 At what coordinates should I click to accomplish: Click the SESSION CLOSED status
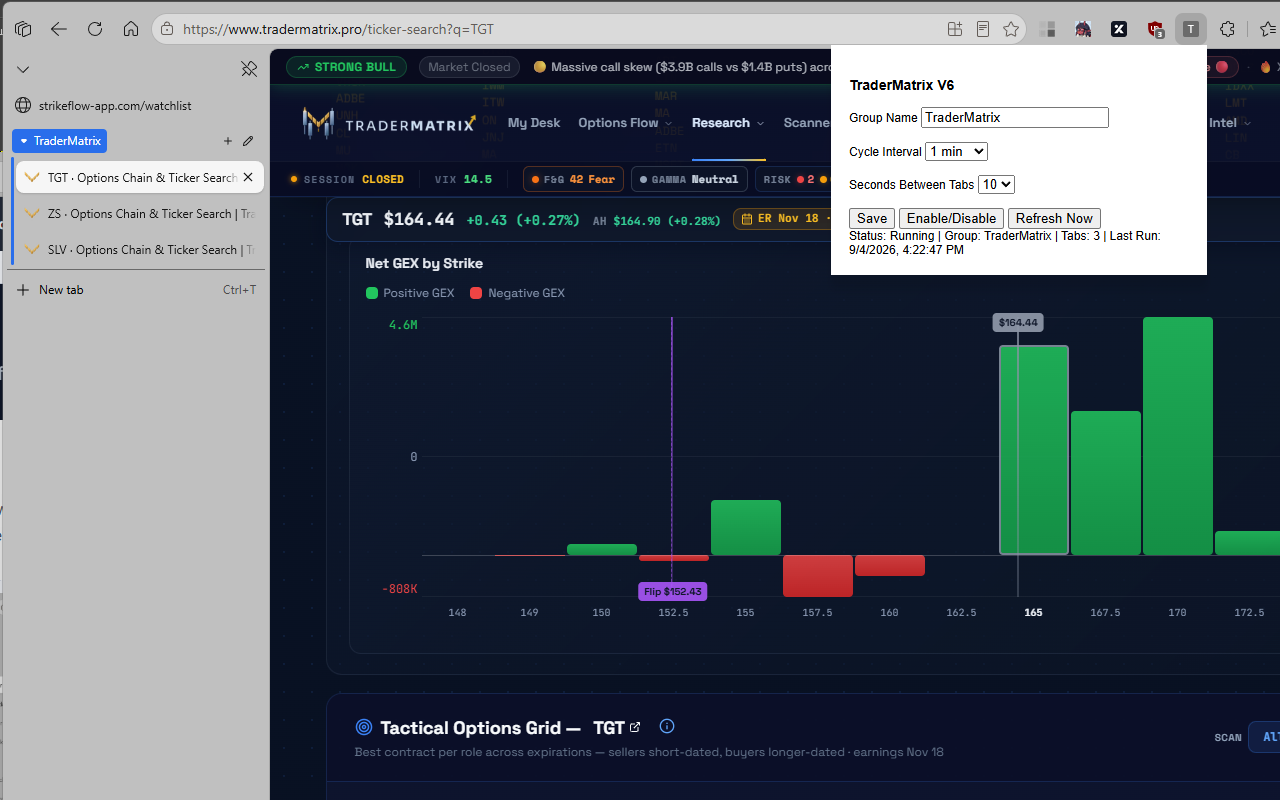pyautogui.click(x=347, y=180)
